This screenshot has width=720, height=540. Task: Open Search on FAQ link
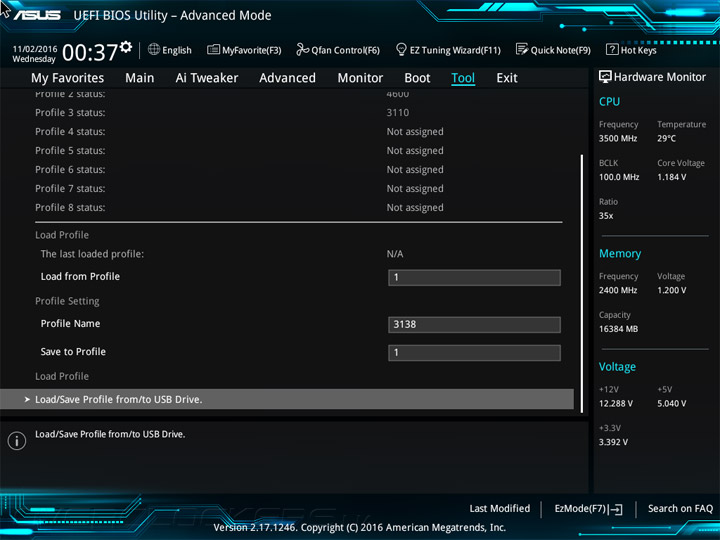point(680,508)
